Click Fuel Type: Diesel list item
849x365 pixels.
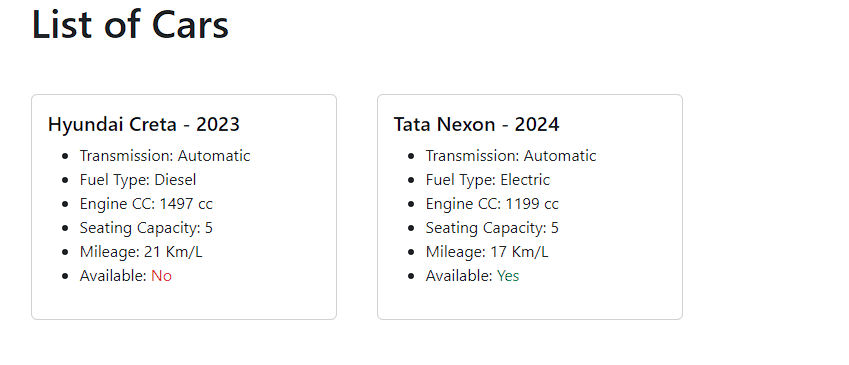(x=138, y=180)
